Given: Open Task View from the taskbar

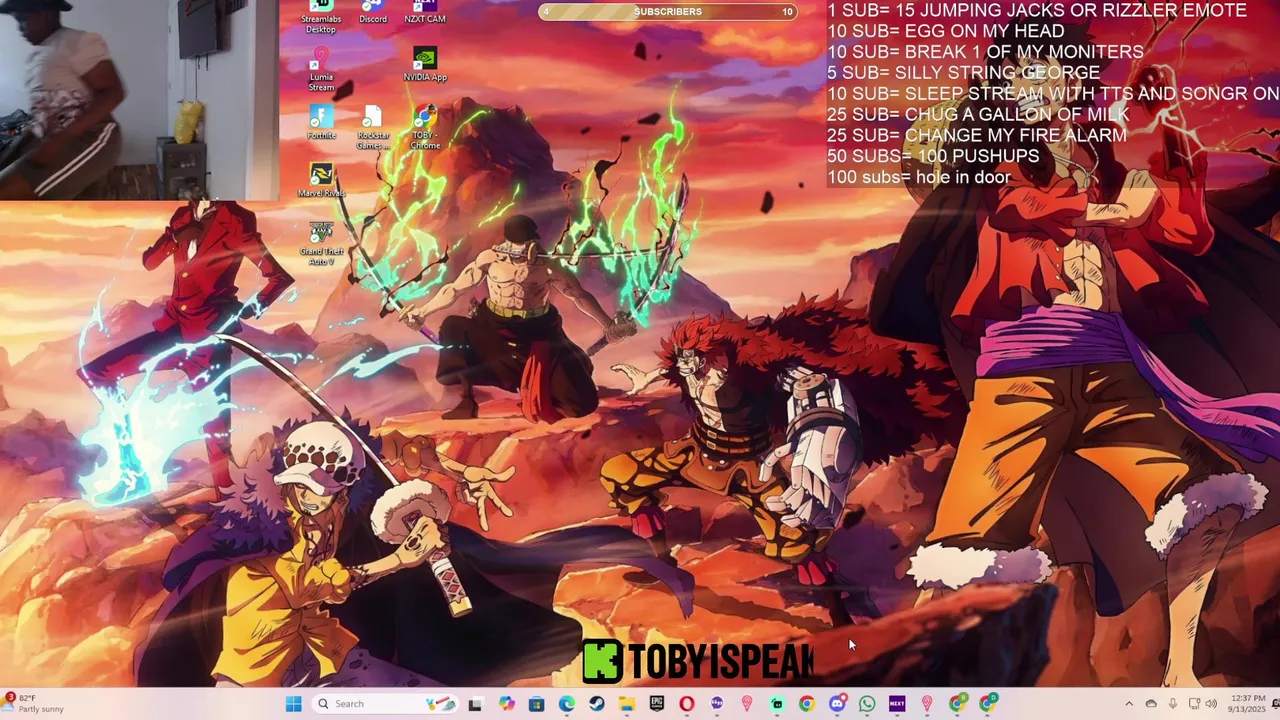Looking at the screenshot, I should point(475,704).
